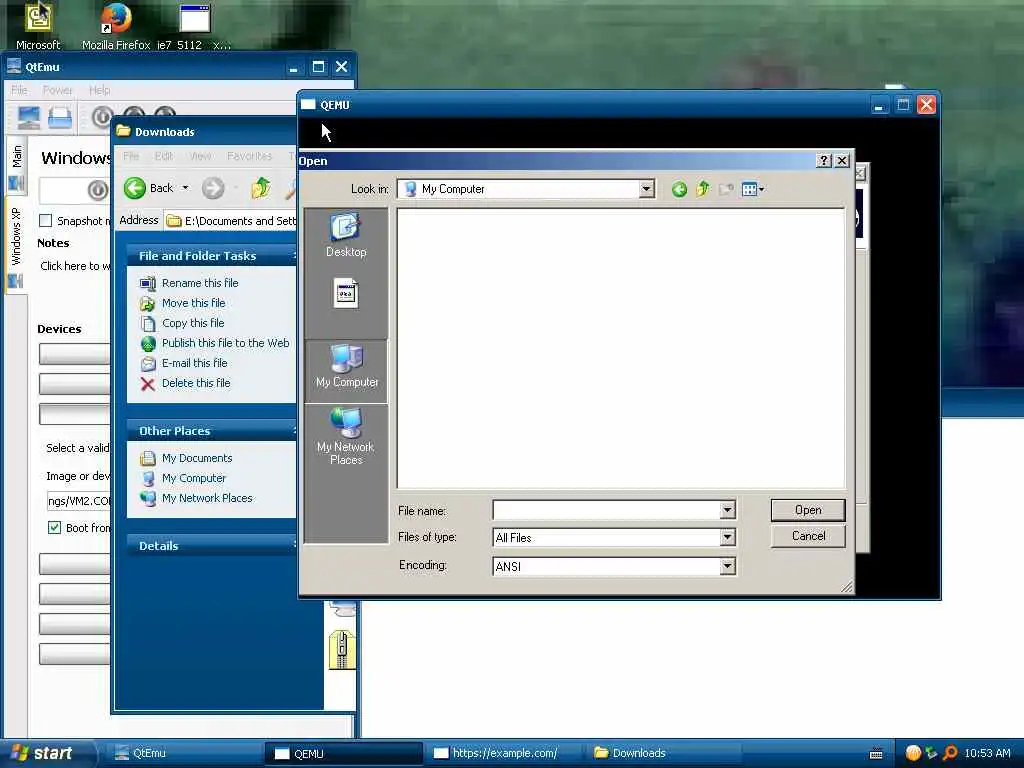Toggle Snapshot mode checkbox in QtEmu
This screenshot has width=1024, height=768.
(x=46, y=221)
